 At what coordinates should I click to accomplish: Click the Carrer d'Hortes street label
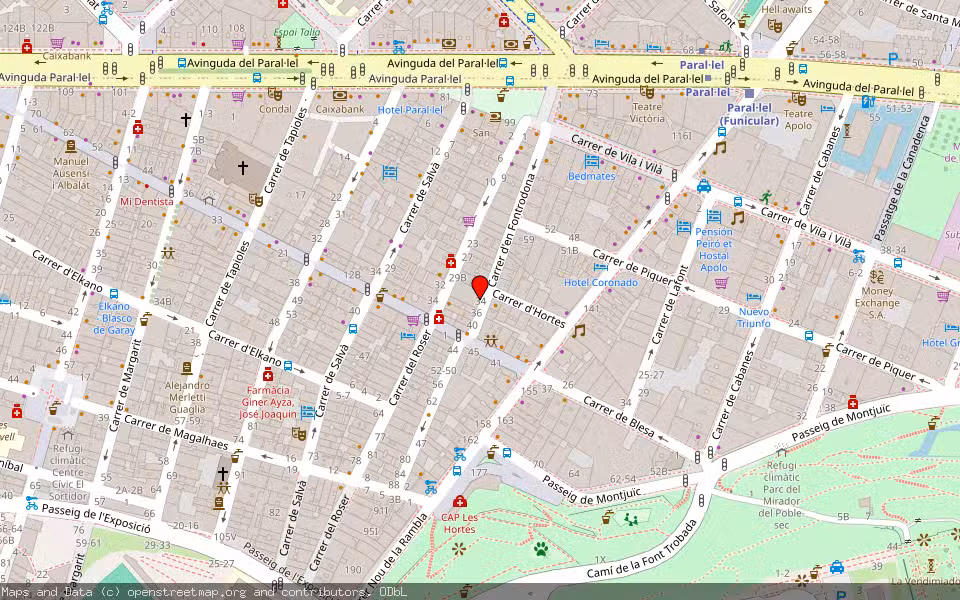pyautogui.click(x=528, y=309)
